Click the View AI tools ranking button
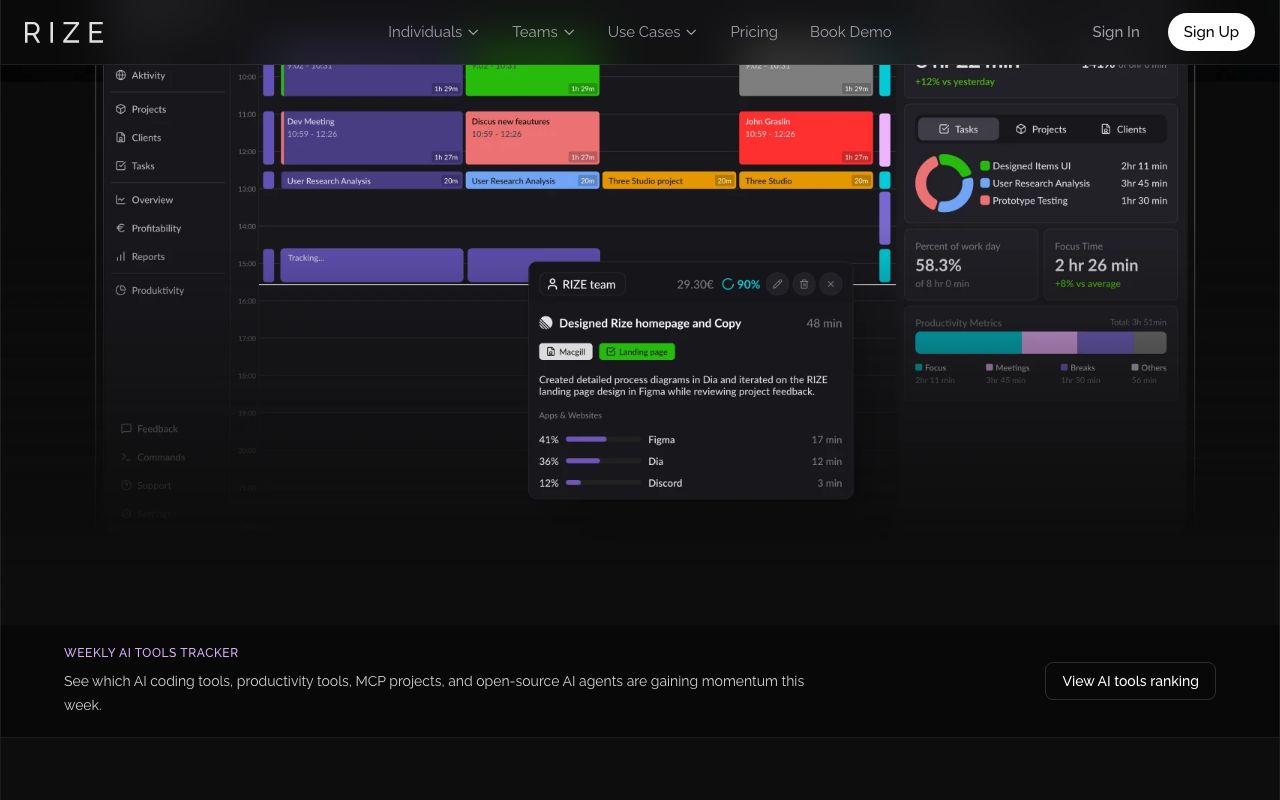Image resolution: width=1280 pixels, height=800 pixels. coord(1130,681)
